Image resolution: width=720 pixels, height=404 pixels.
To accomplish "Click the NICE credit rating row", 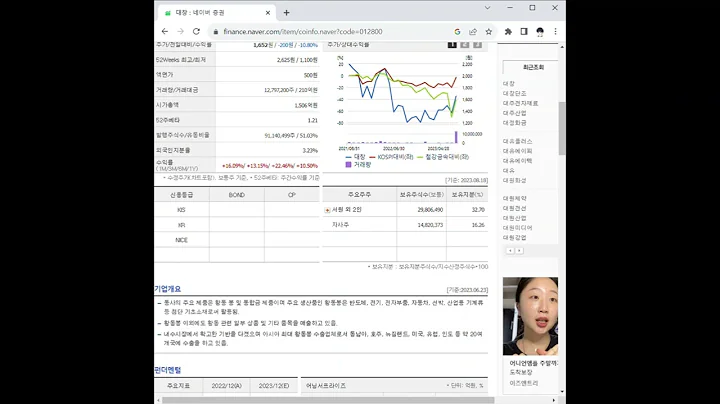I will click(x=236, y=240).
